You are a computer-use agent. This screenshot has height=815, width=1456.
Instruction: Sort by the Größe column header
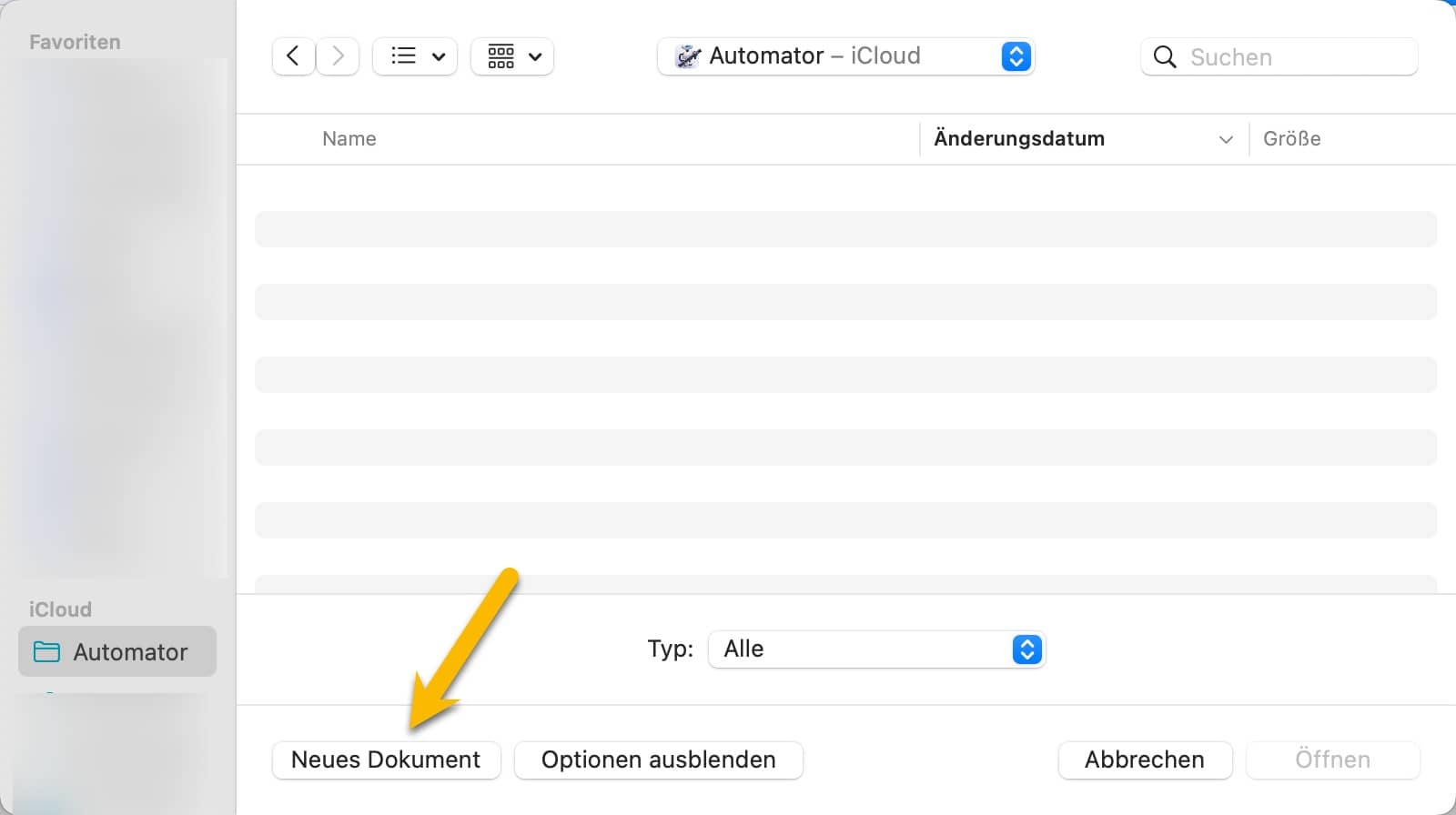(x=1292, y=138)
